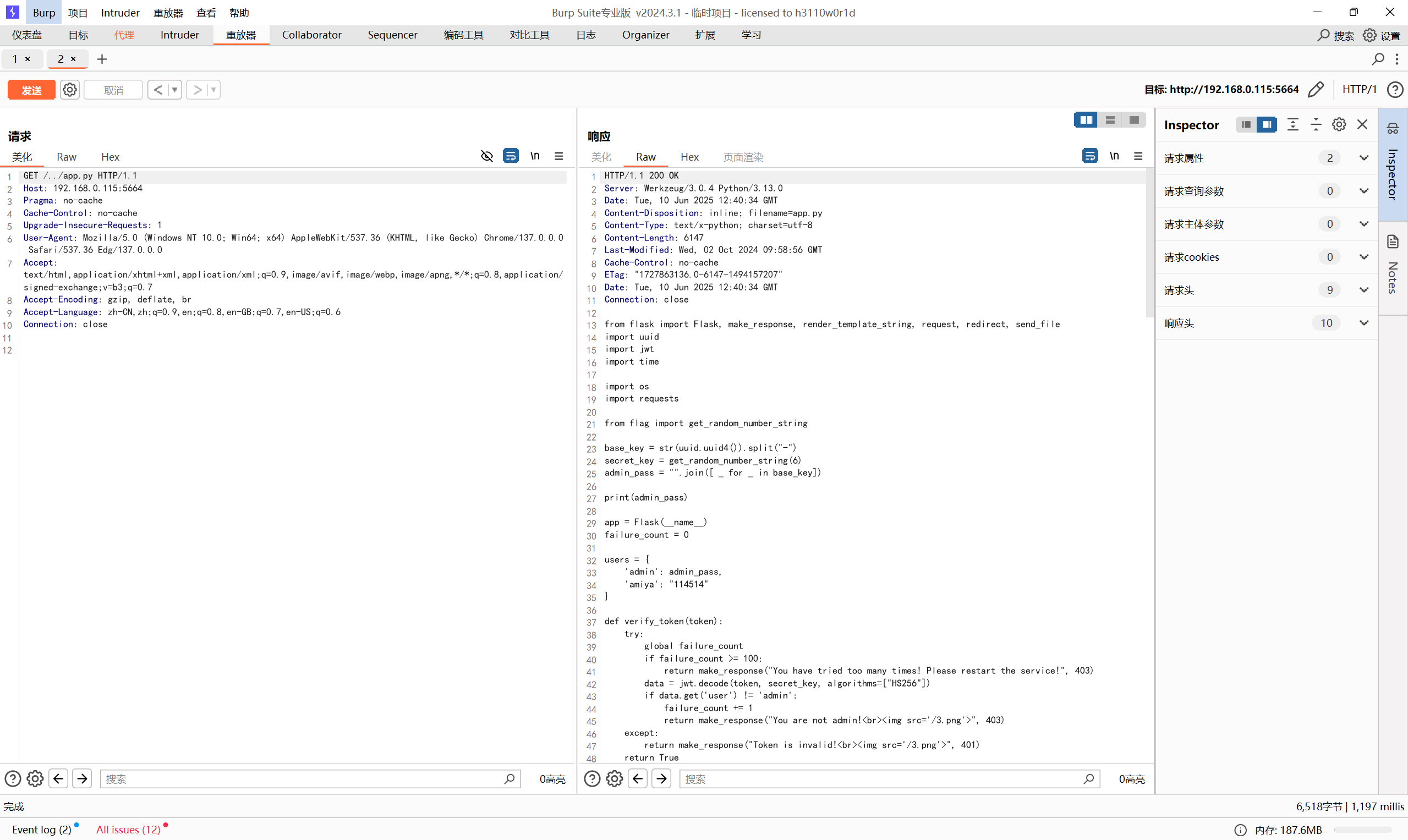This screenshot has width=1408, height=840.
Task: Close Repeater tab 2
Action: coord(73,59)
